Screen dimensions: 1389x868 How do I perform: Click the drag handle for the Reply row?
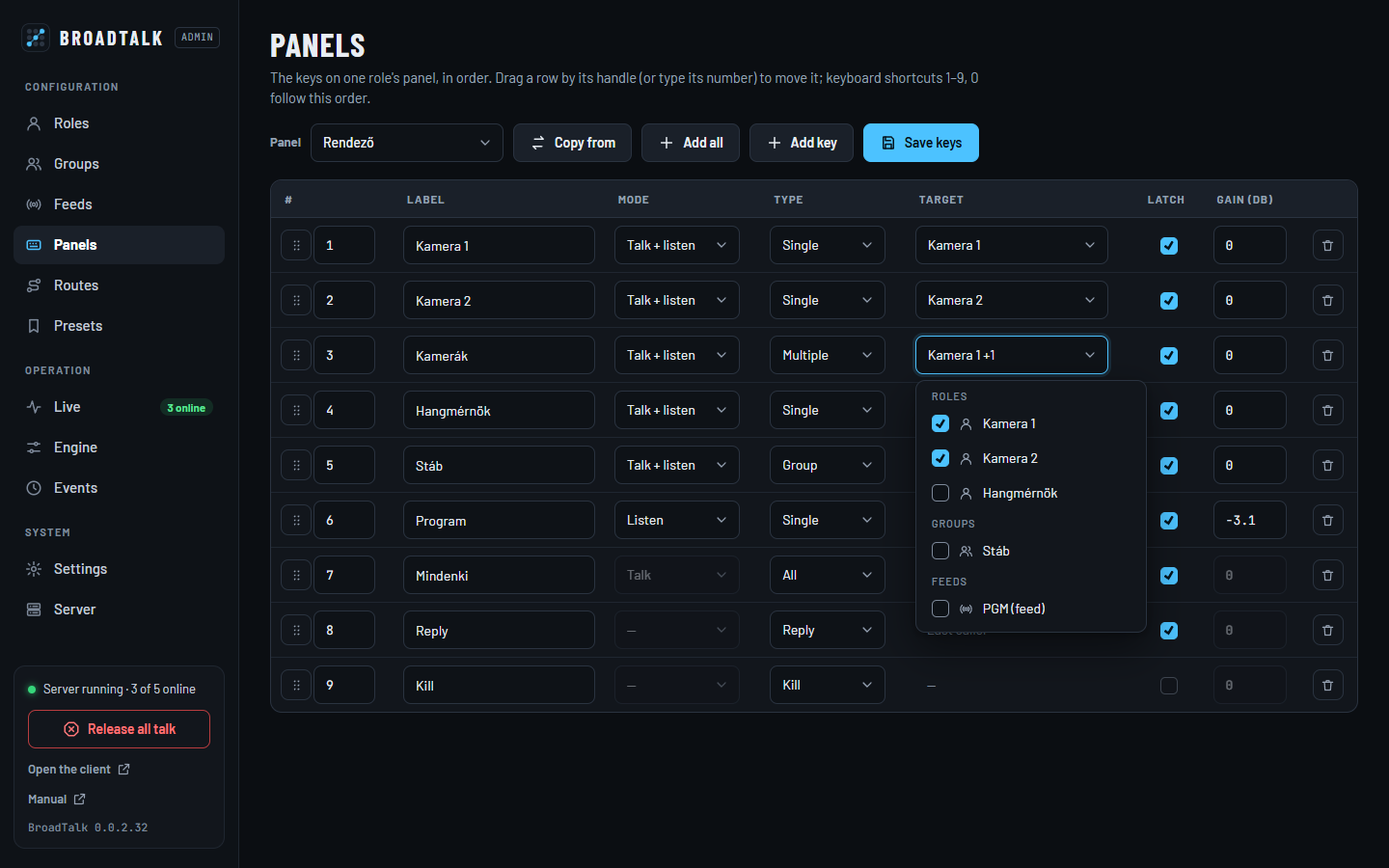point(296,630)
